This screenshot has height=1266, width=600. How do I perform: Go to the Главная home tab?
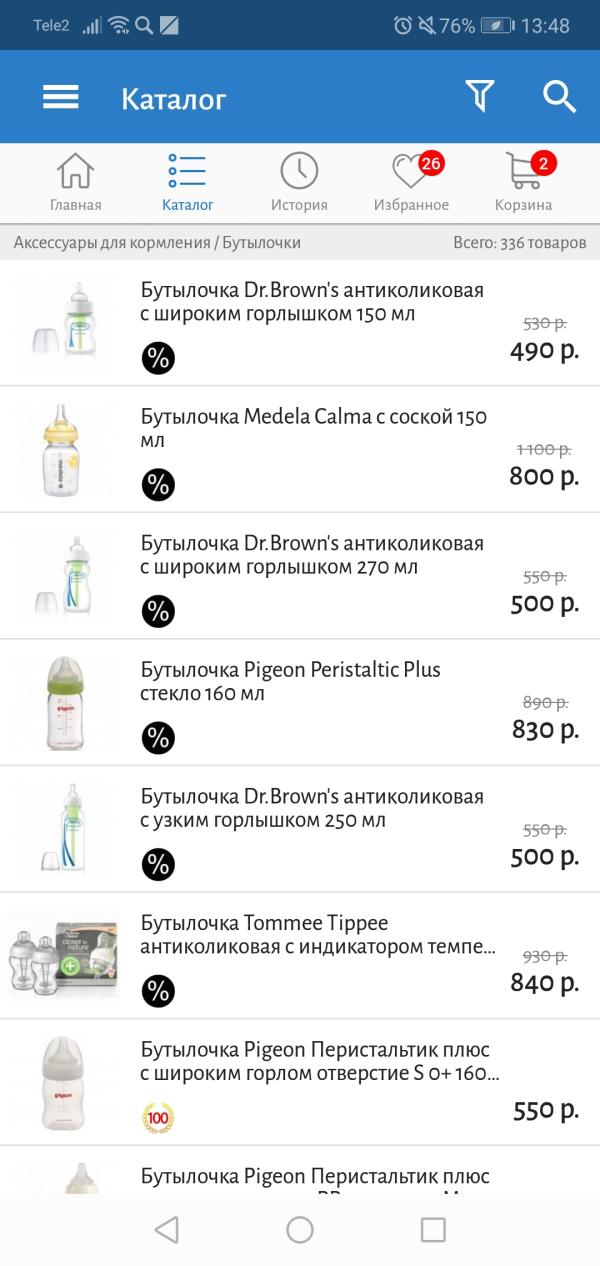click(75, 183)
